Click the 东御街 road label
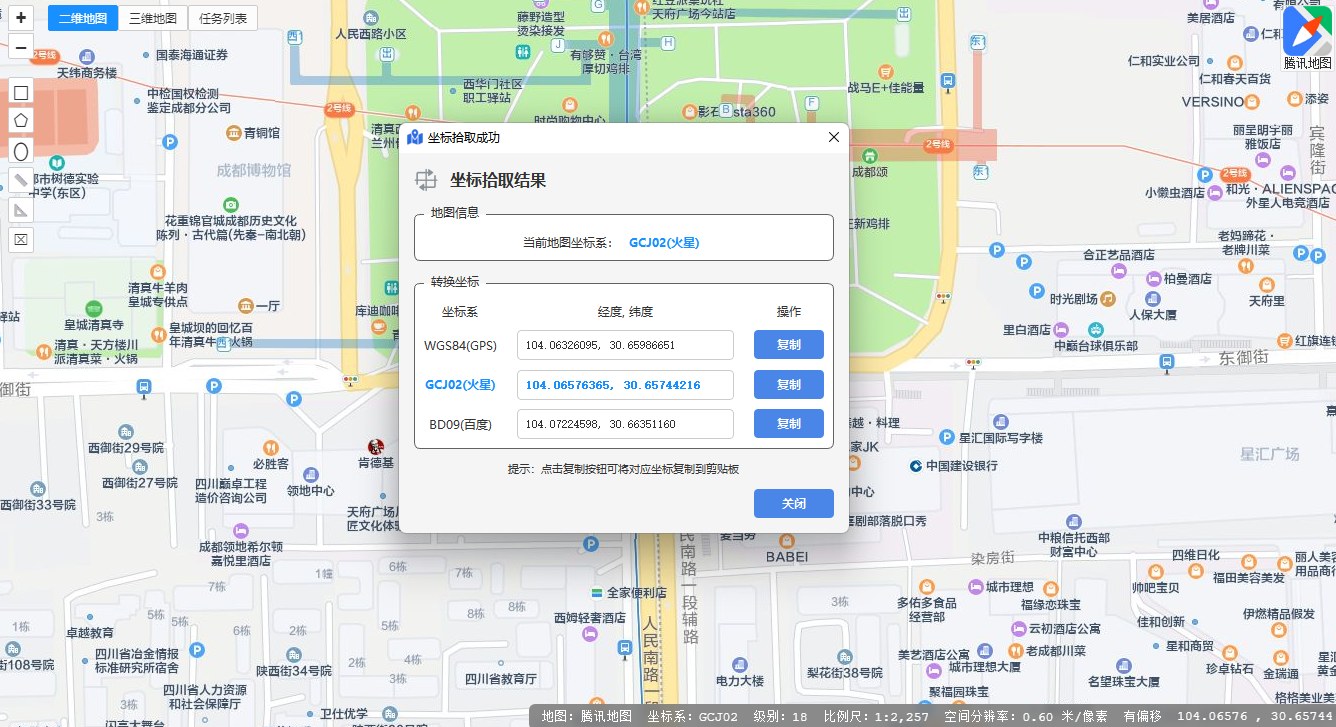 coord(1243,356)
